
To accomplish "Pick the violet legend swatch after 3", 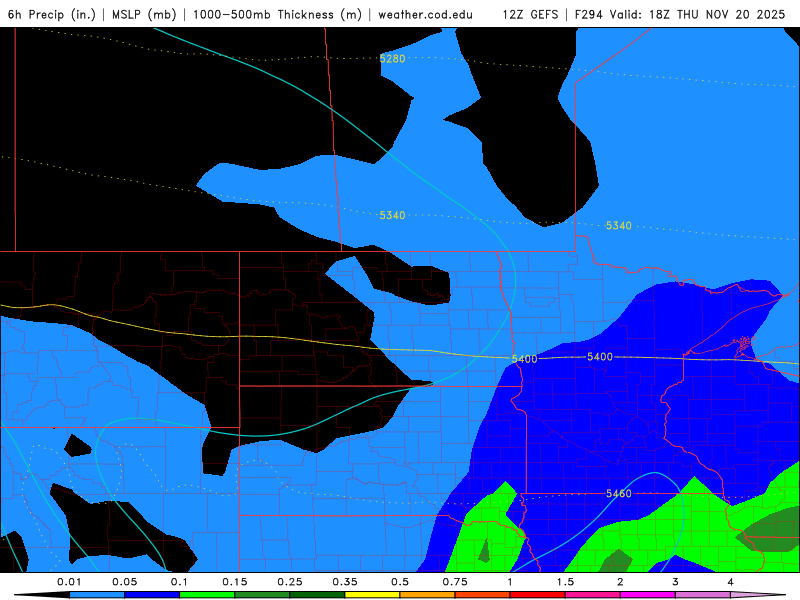I will [x=703, y=595].
